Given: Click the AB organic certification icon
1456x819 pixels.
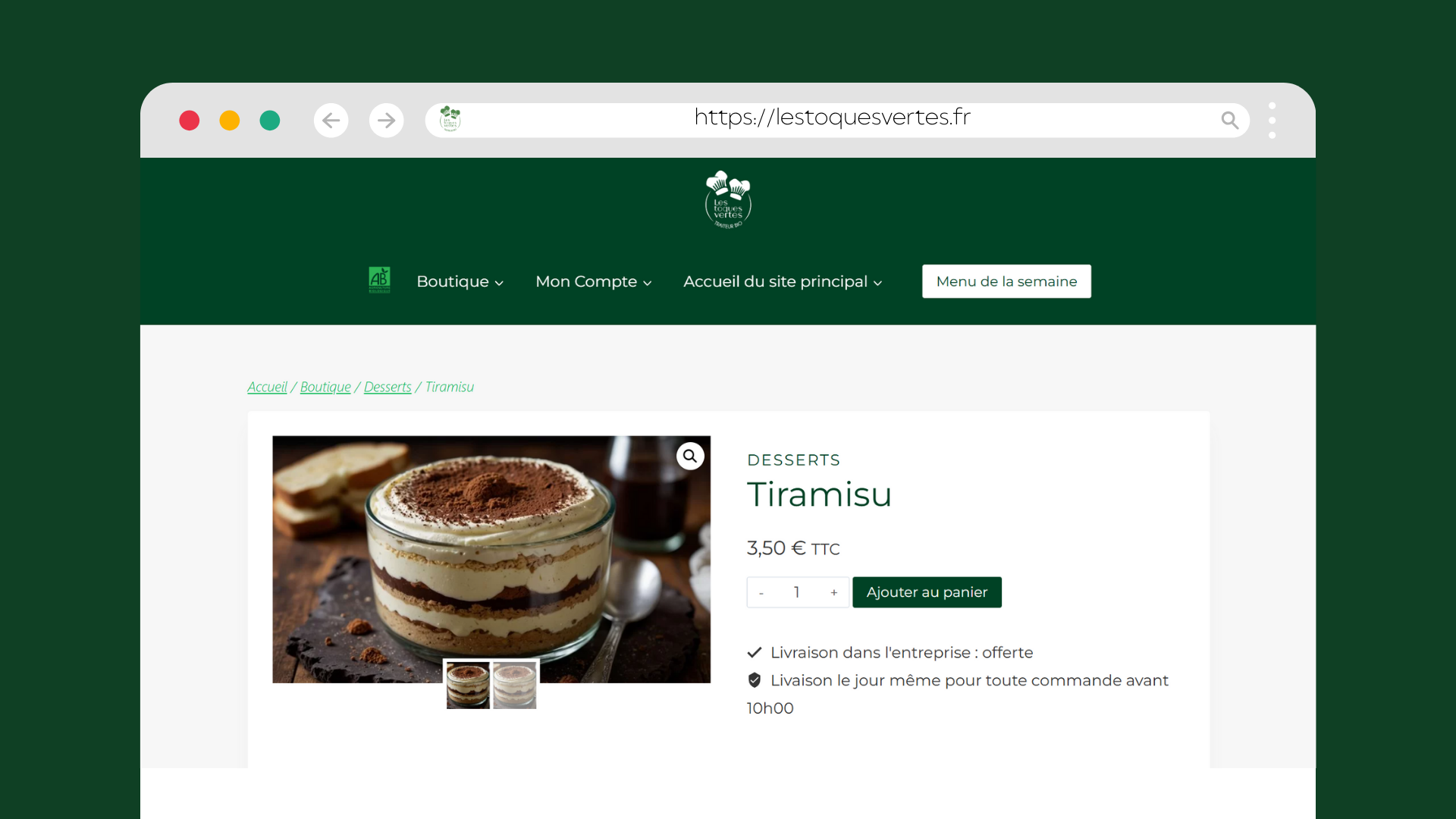Looking at the screenshot, I should pyautogui.click(x=379, y=280).
